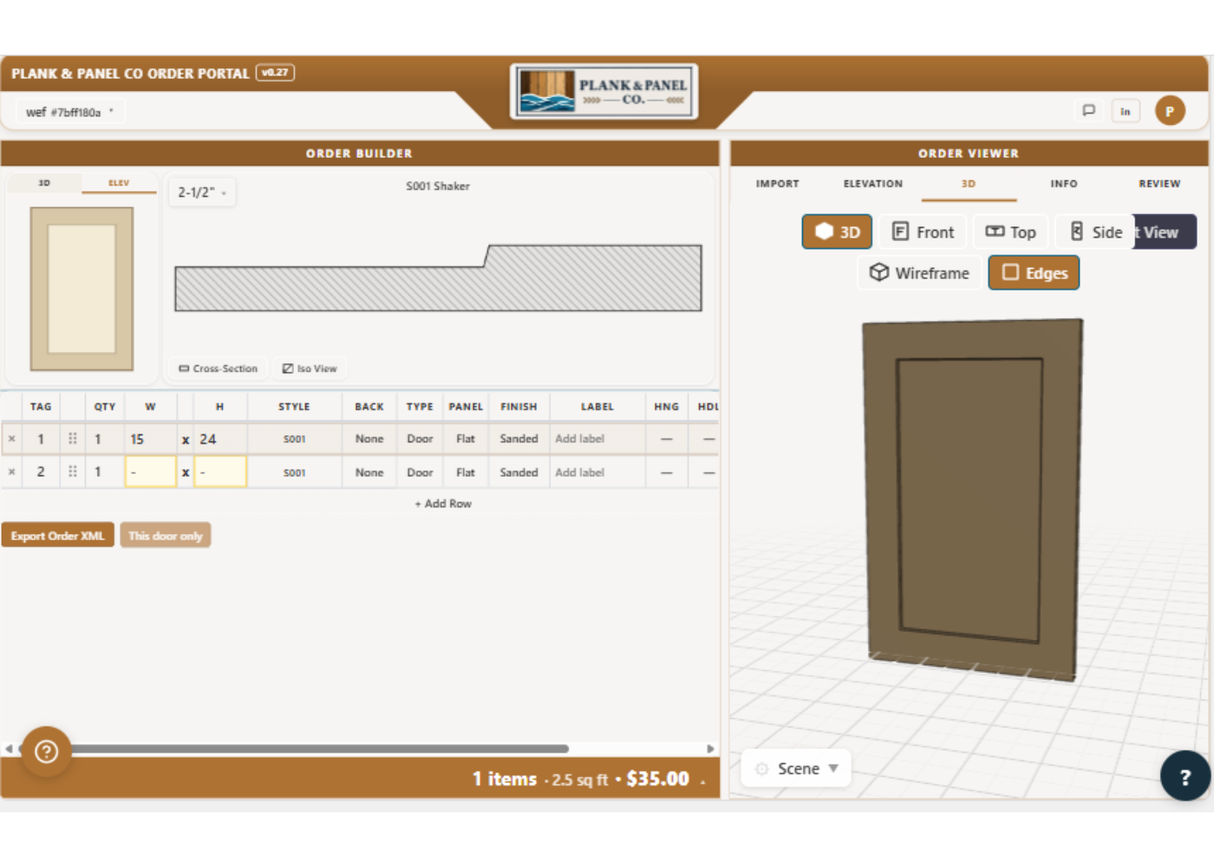Image resolution: width=1214 pixels, height=867 pixels.
Task: Click the Iso View button
Action: click(x=309, y=369)
